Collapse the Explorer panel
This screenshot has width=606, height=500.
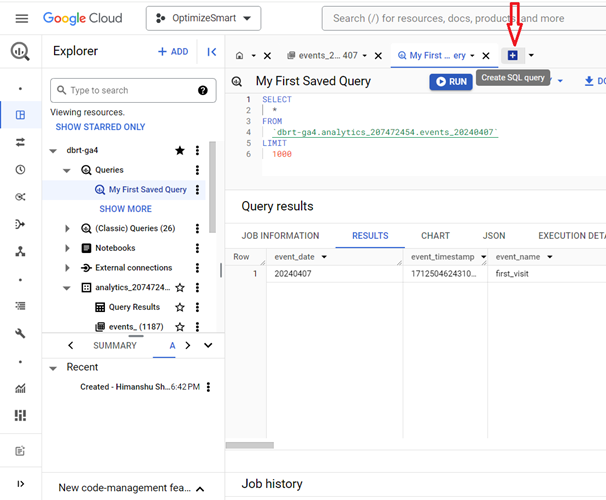pos(212,52)
